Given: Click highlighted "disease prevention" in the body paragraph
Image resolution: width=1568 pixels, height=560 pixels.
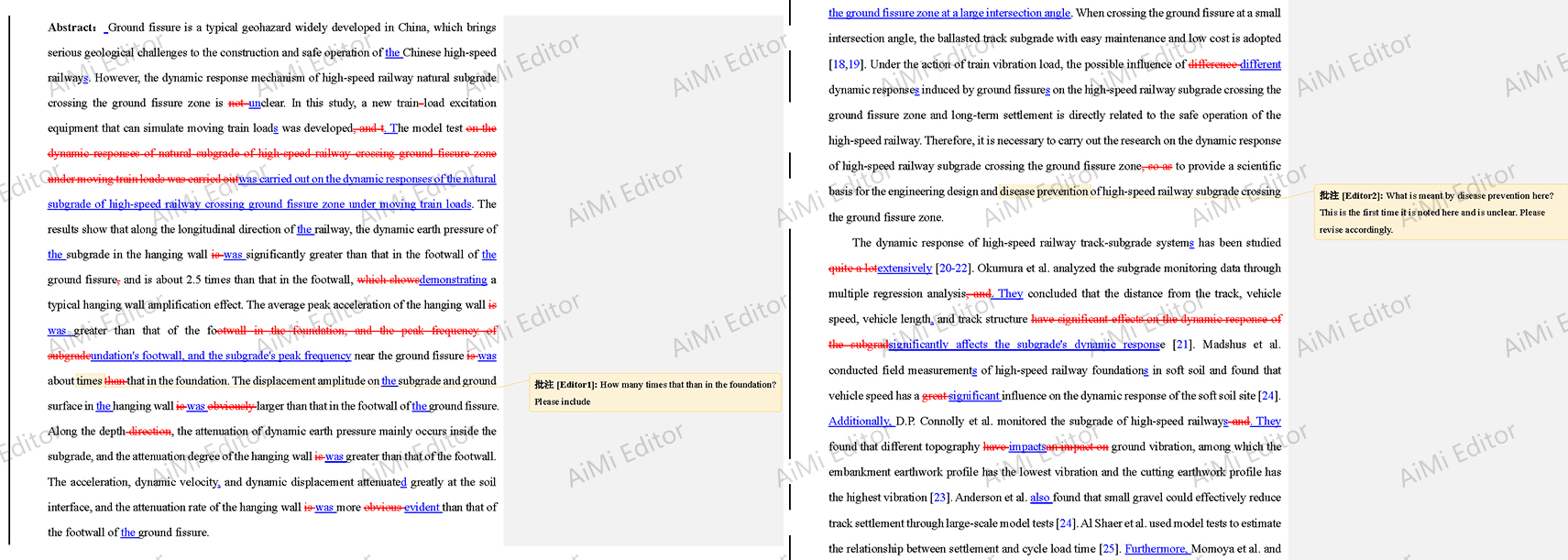Looking at the screenshot, I should [x=1044, y=192].
